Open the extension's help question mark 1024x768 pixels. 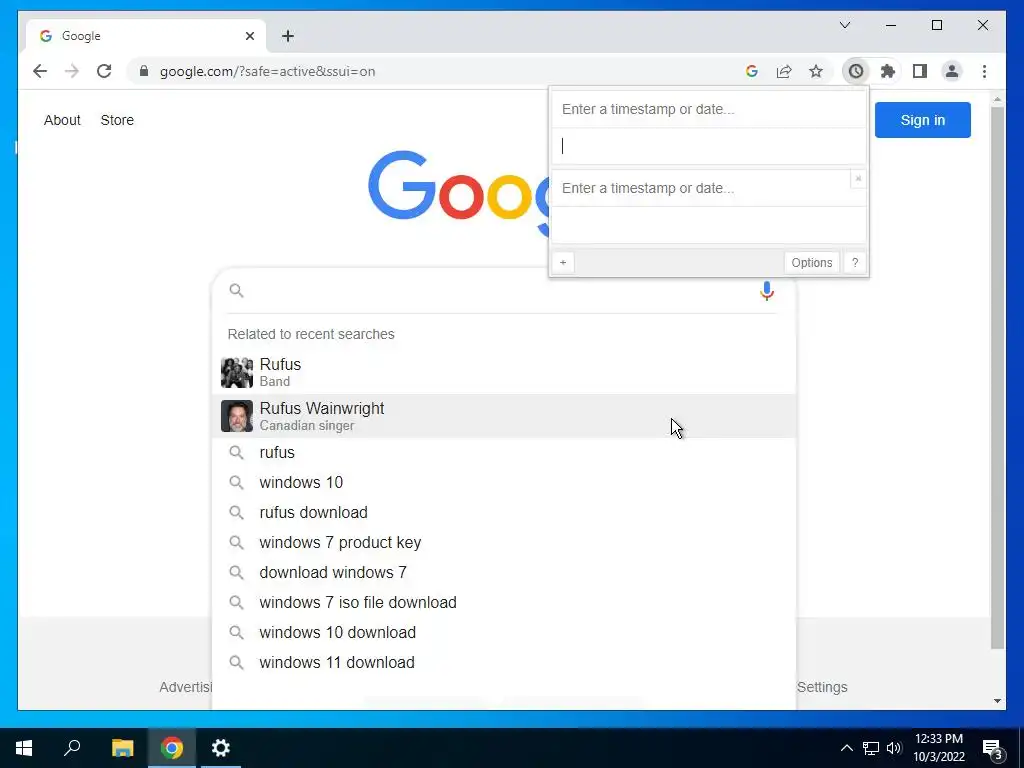click(855, 263)
